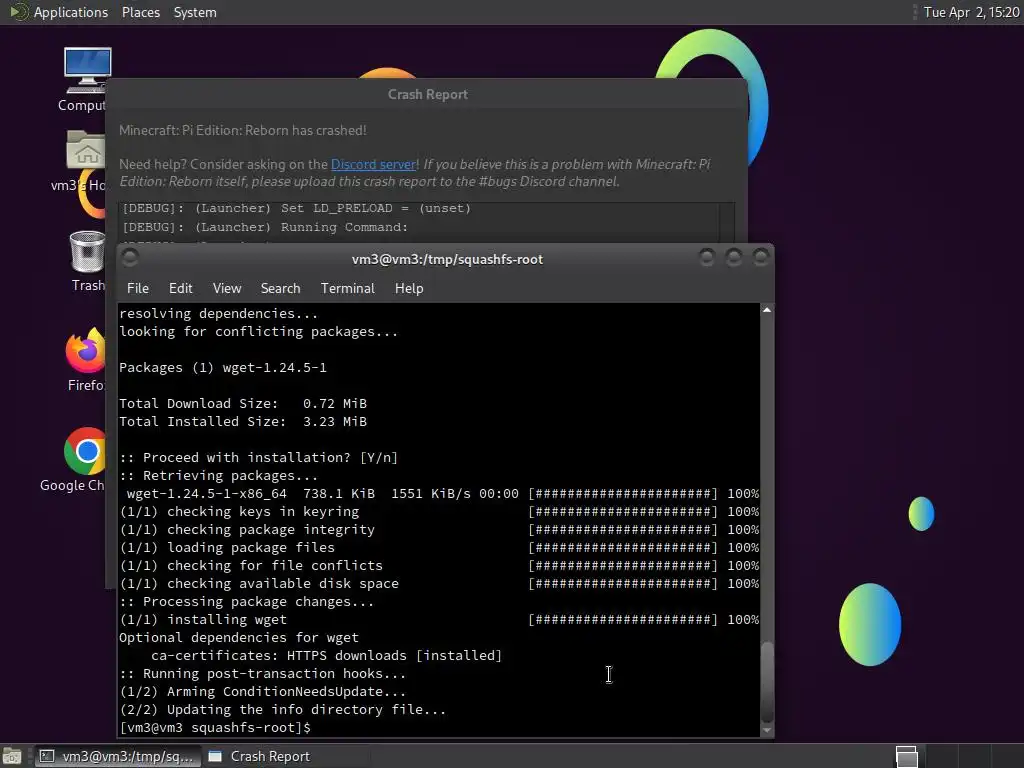
Task: Click the wget download progress bar
Action: click(x=623, y=494)
